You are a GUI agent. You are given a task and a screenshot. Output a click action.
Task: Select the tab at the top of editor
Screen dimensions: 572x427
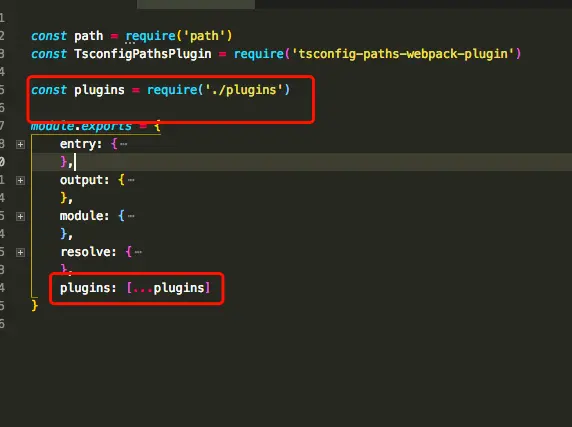pos(196,4)
